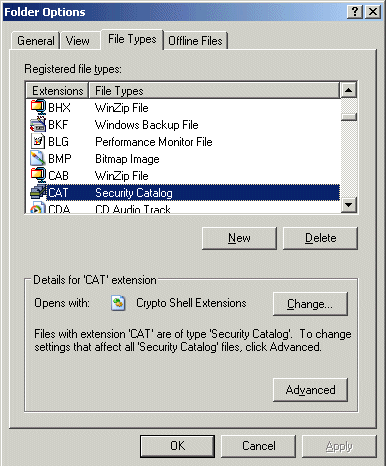Screen dimensions: 386x466
Task: Open the Change... program dialog
Action: click(x=310, y=304)
